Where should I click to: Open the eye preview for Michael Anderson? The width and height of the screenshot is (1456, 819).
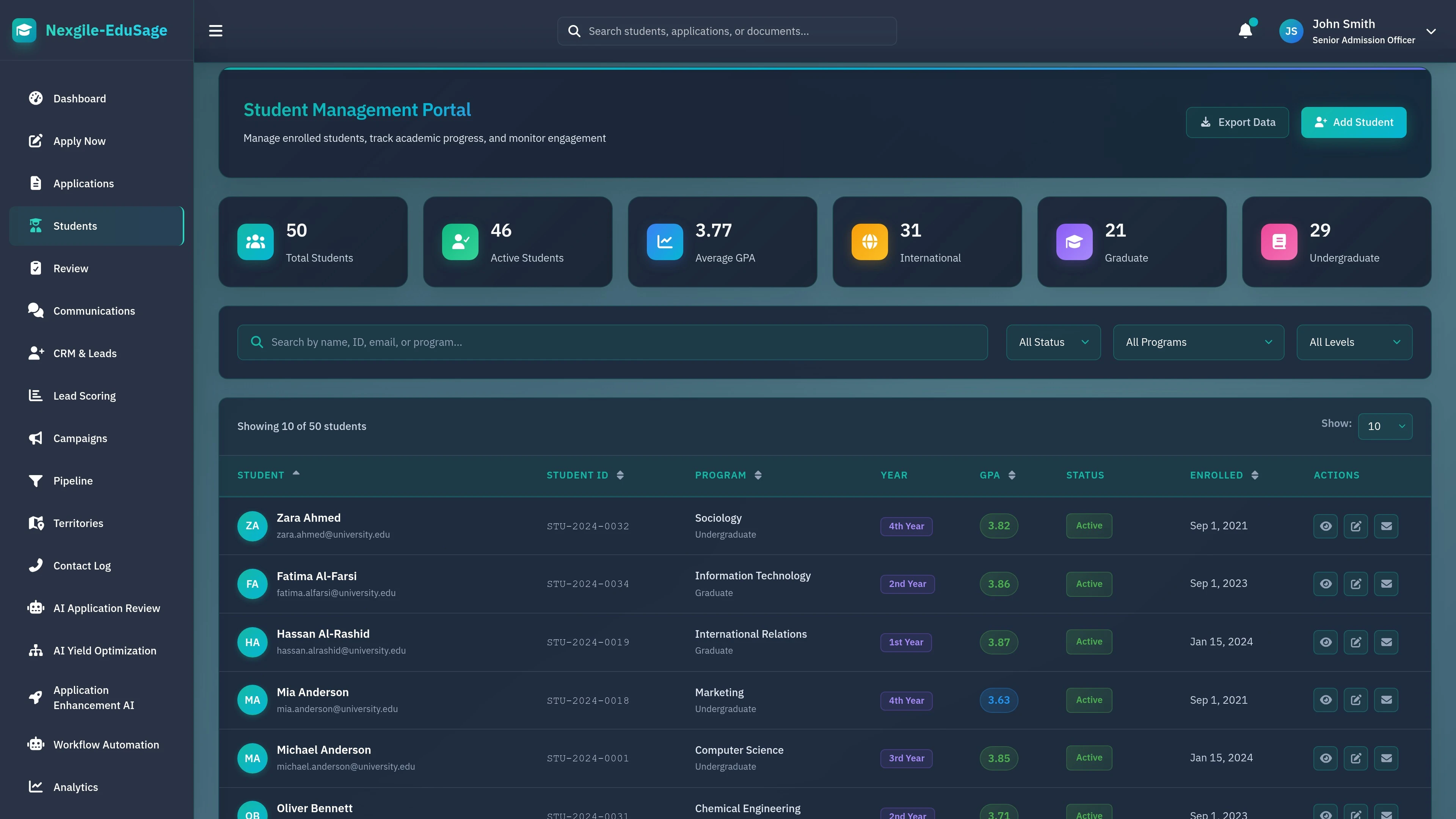(x=1326, y=758)
